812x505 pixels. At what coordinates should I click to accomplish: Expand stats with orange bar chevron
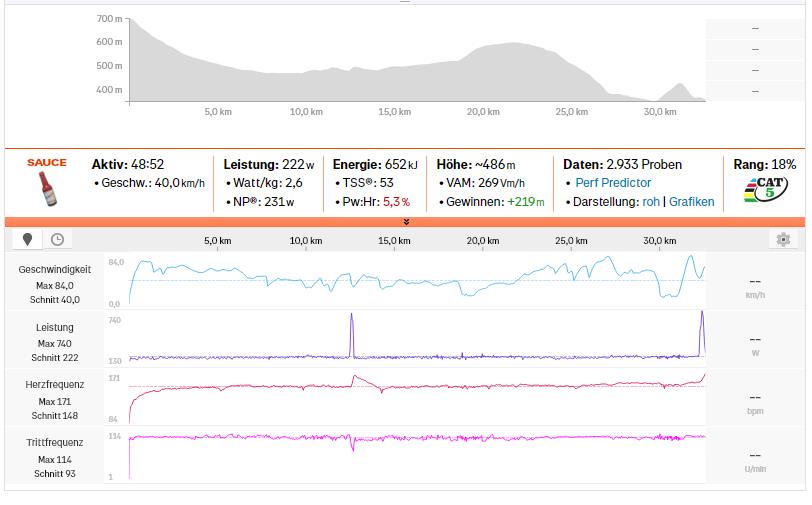pyautogui.click(x=406, y=221)
